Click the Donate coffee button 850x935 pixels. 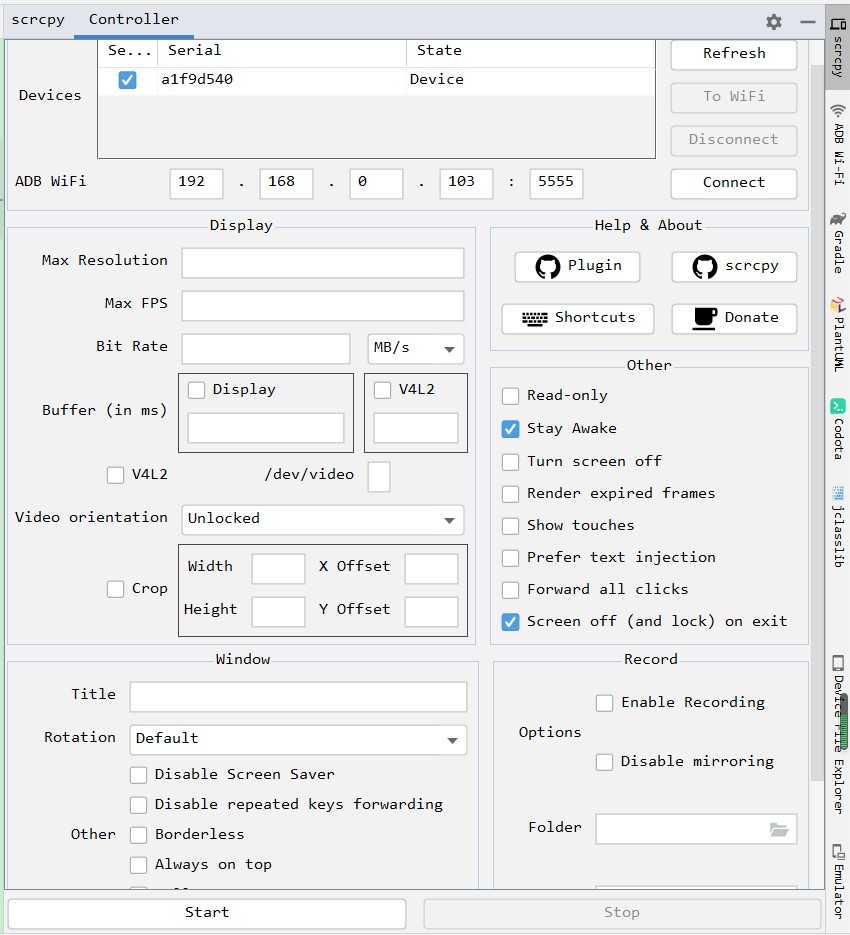click(x=734, y=318)
